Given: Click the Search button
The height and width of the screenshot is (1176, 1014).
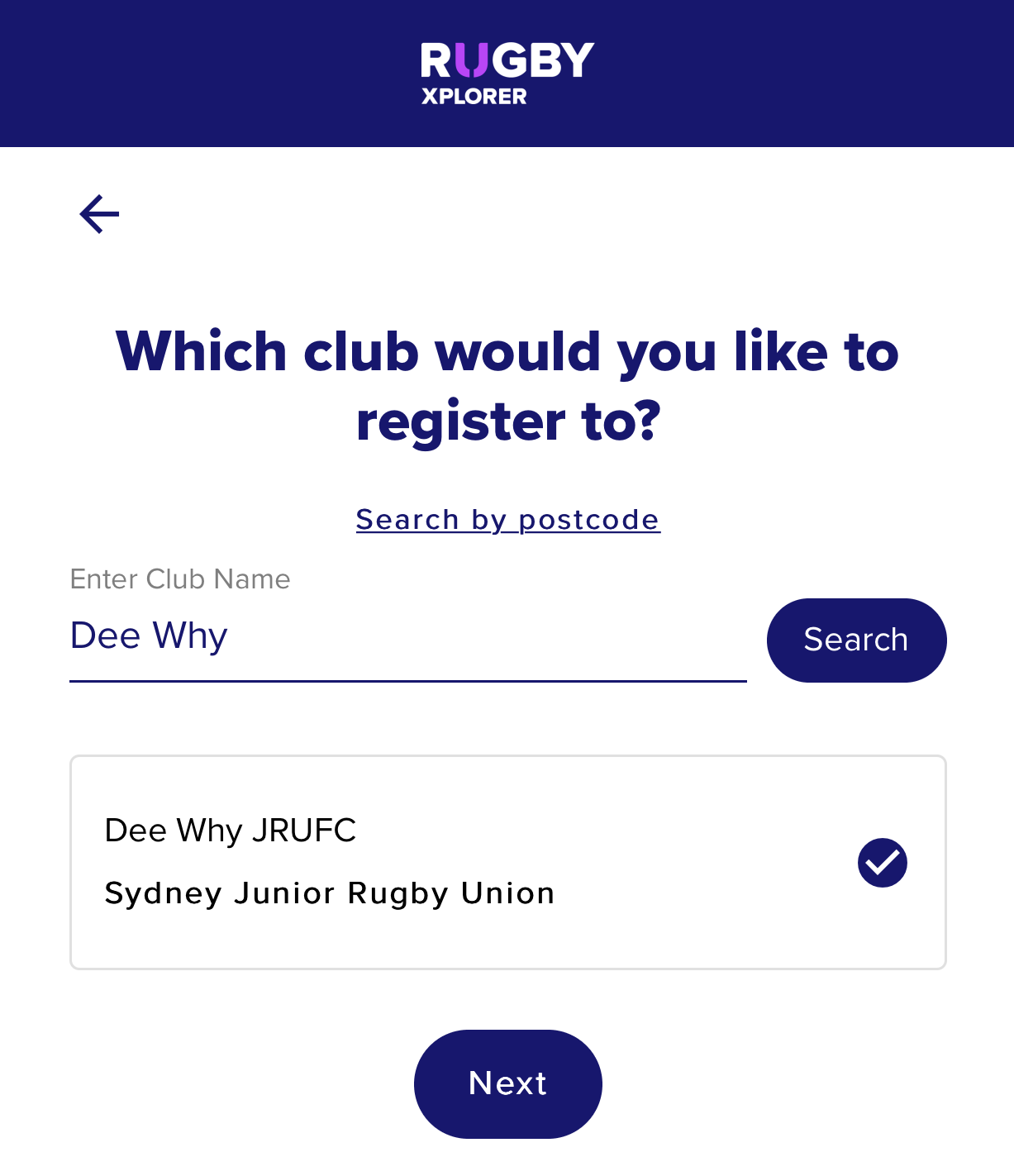Looking at the screenshot, I should [x=856, y=640].
